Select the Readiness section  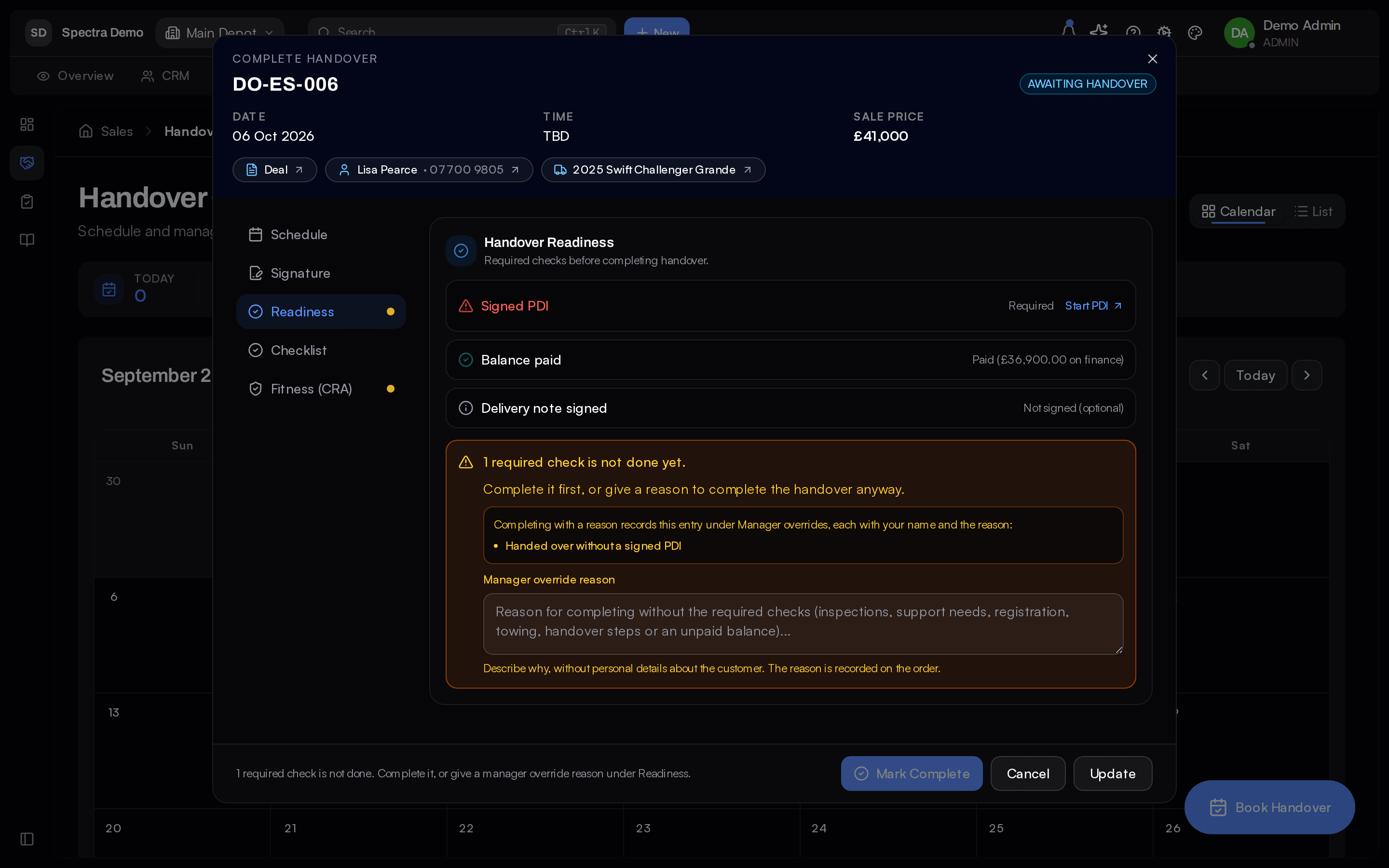click(x=321, y=312)
